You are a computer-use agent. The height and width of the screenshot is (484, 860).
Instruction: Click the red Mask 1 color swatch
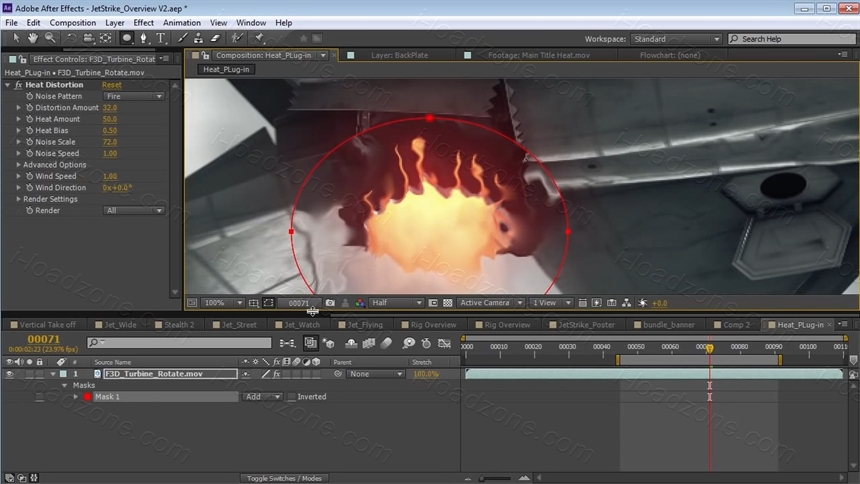coord(87,396)
